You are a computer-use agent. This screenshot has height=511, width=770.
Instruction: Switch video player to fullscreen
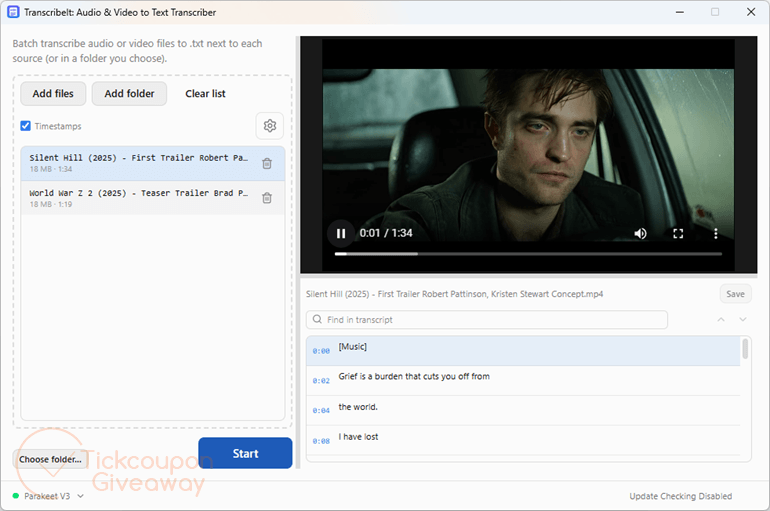point(678,233)
